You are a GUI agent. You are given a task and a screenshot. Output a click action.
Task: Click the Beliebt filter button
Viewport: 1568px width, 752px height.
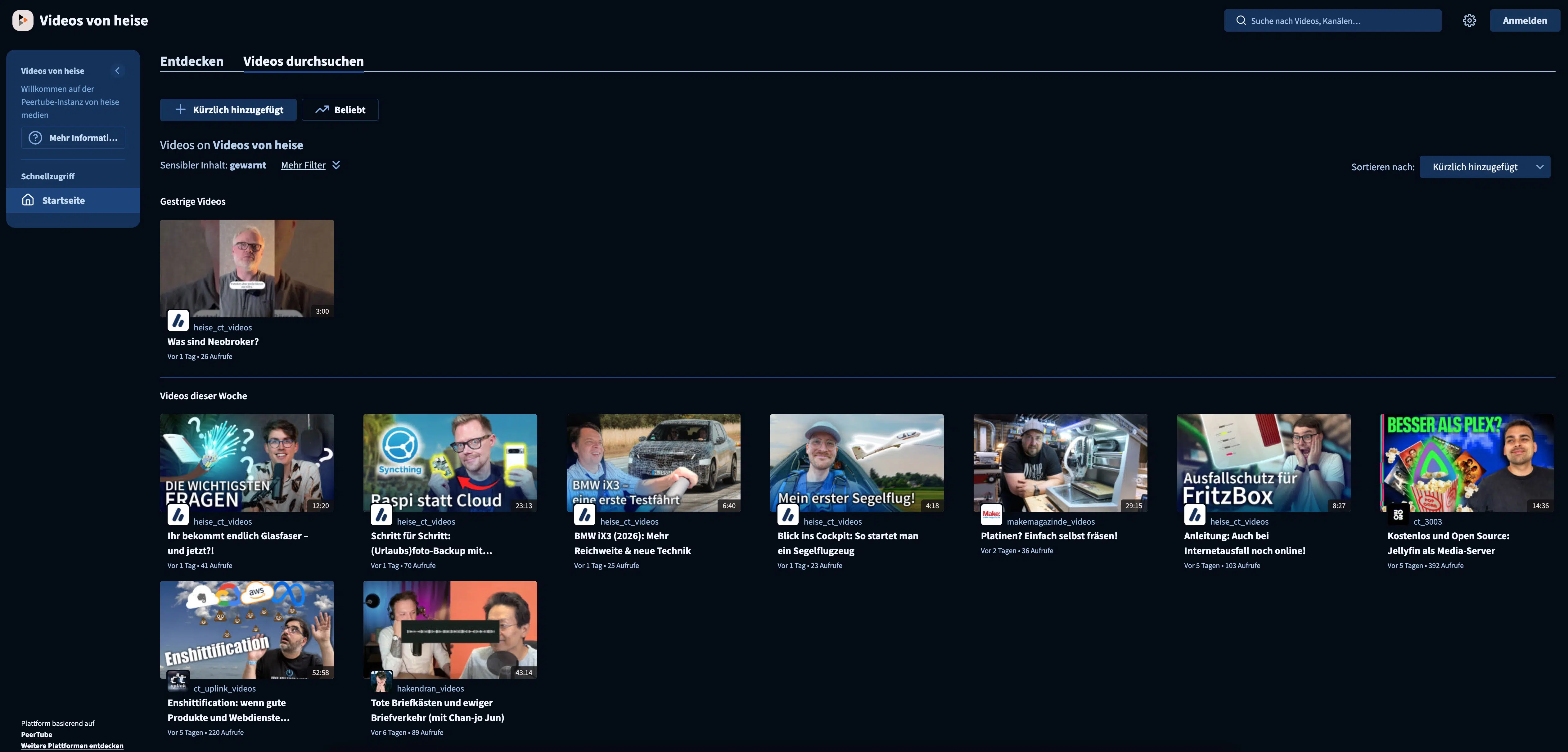click(340, 110)
